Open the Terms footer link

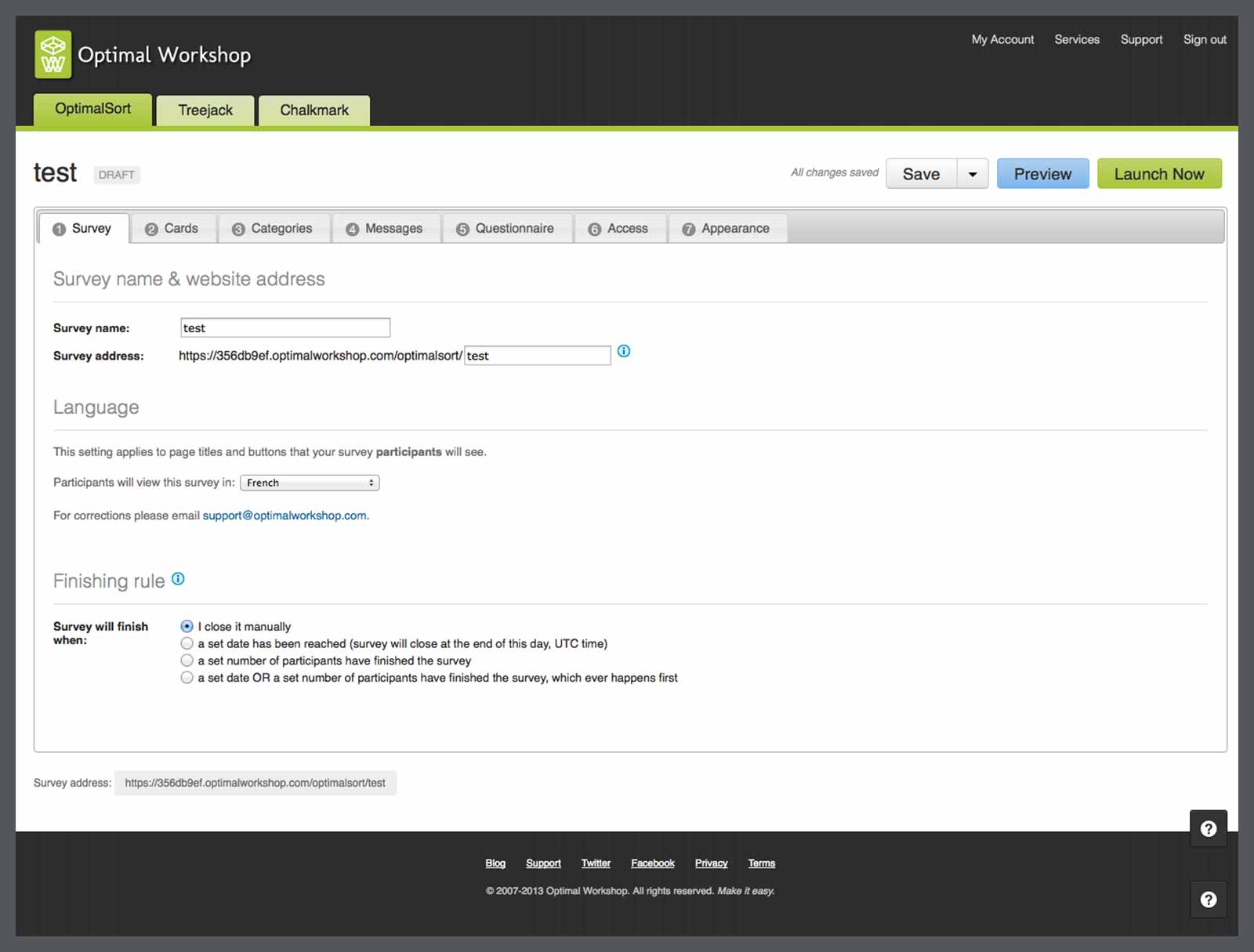click(x=761, y=863)
